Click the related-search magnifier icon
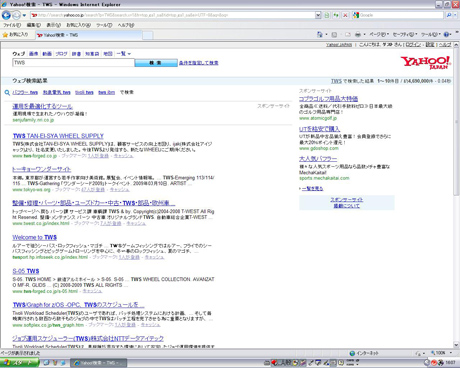 [x=7, y=93]
